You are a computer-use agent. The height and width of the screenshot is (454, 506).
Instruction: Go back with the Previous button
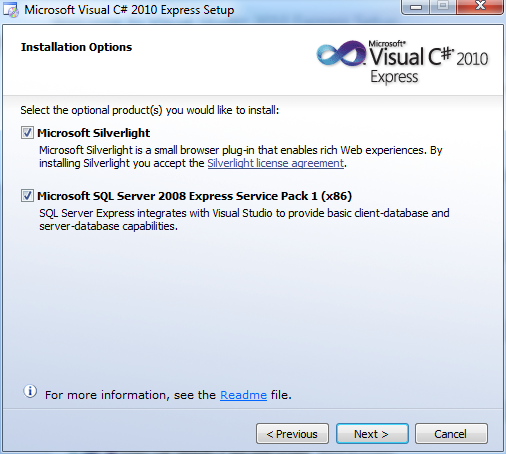[292, 434]
